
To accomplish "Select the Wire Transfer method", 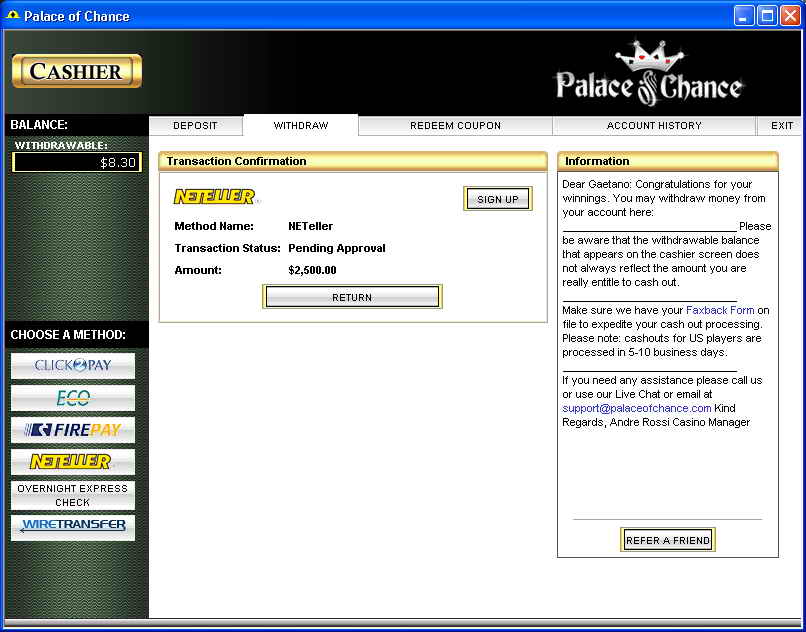I will pos(73,528).
